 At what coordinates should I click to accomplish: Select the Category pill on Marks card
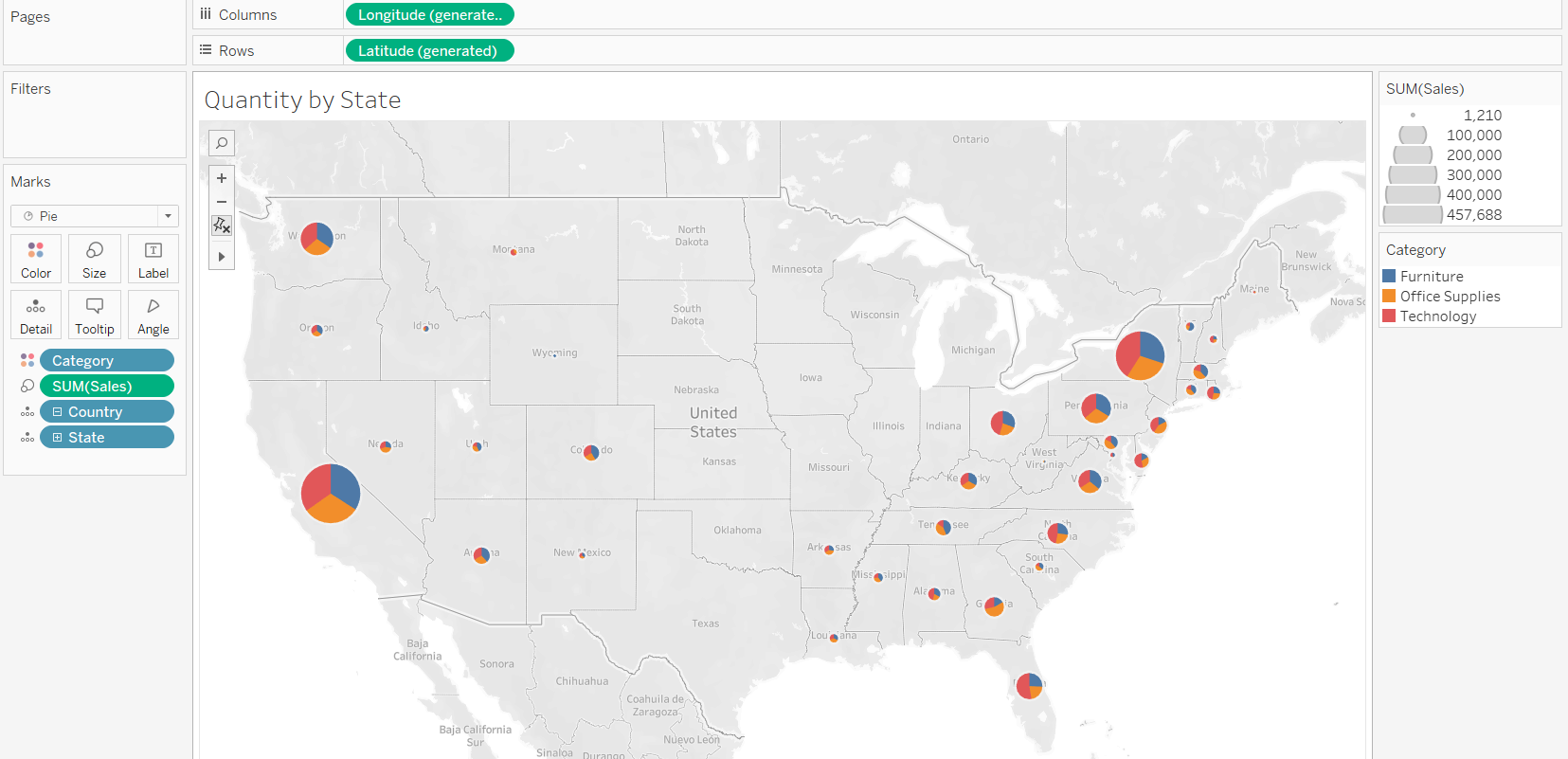pos(107,360)
